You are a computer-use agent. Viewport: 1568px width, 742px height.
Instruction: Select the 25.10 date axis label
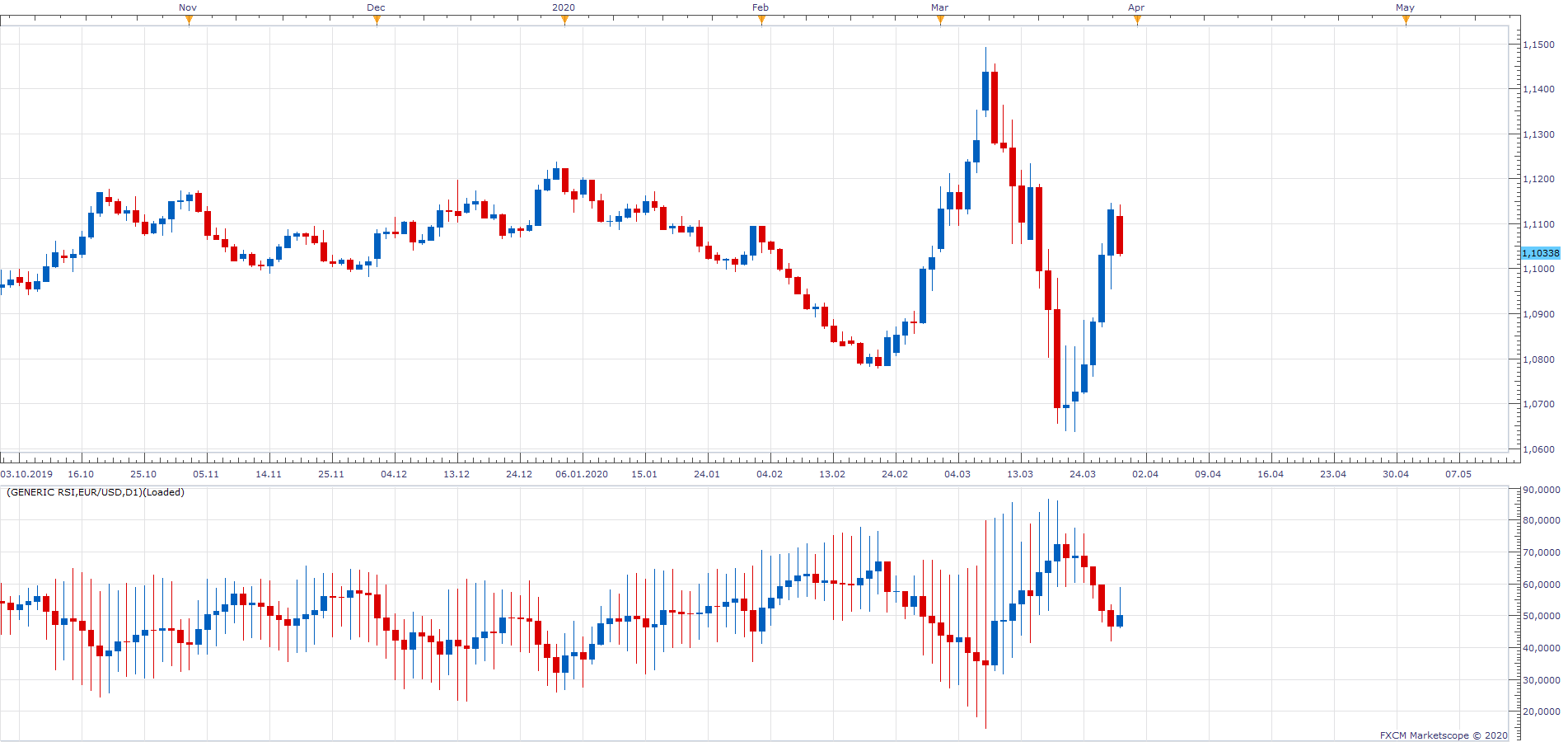[143, 474]
